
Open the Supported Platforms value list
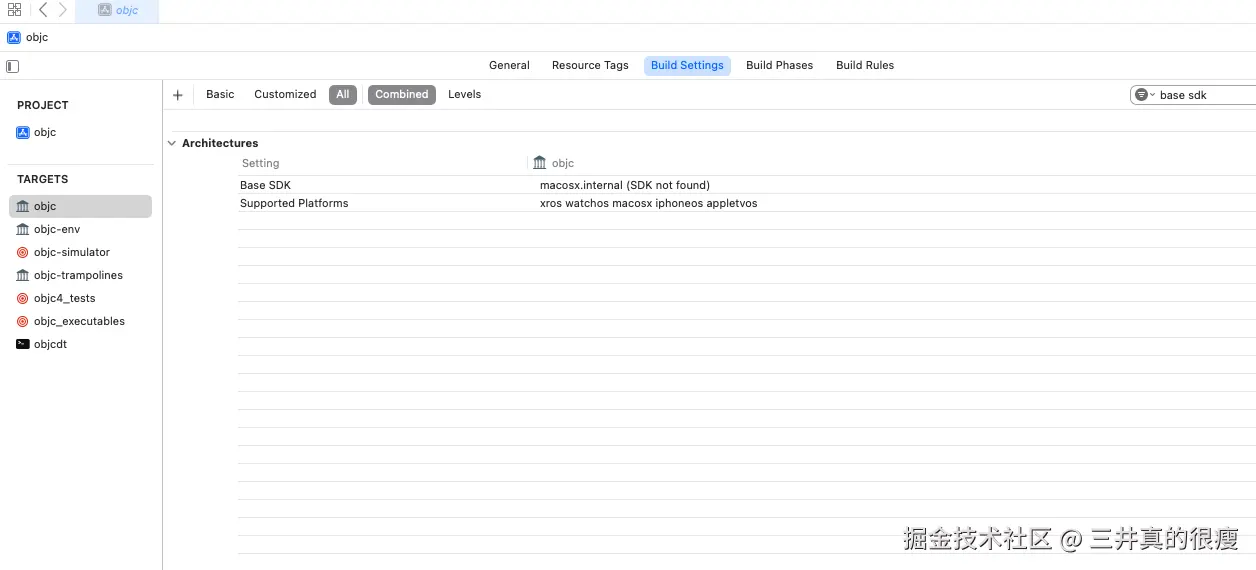[x=649, y=203]
